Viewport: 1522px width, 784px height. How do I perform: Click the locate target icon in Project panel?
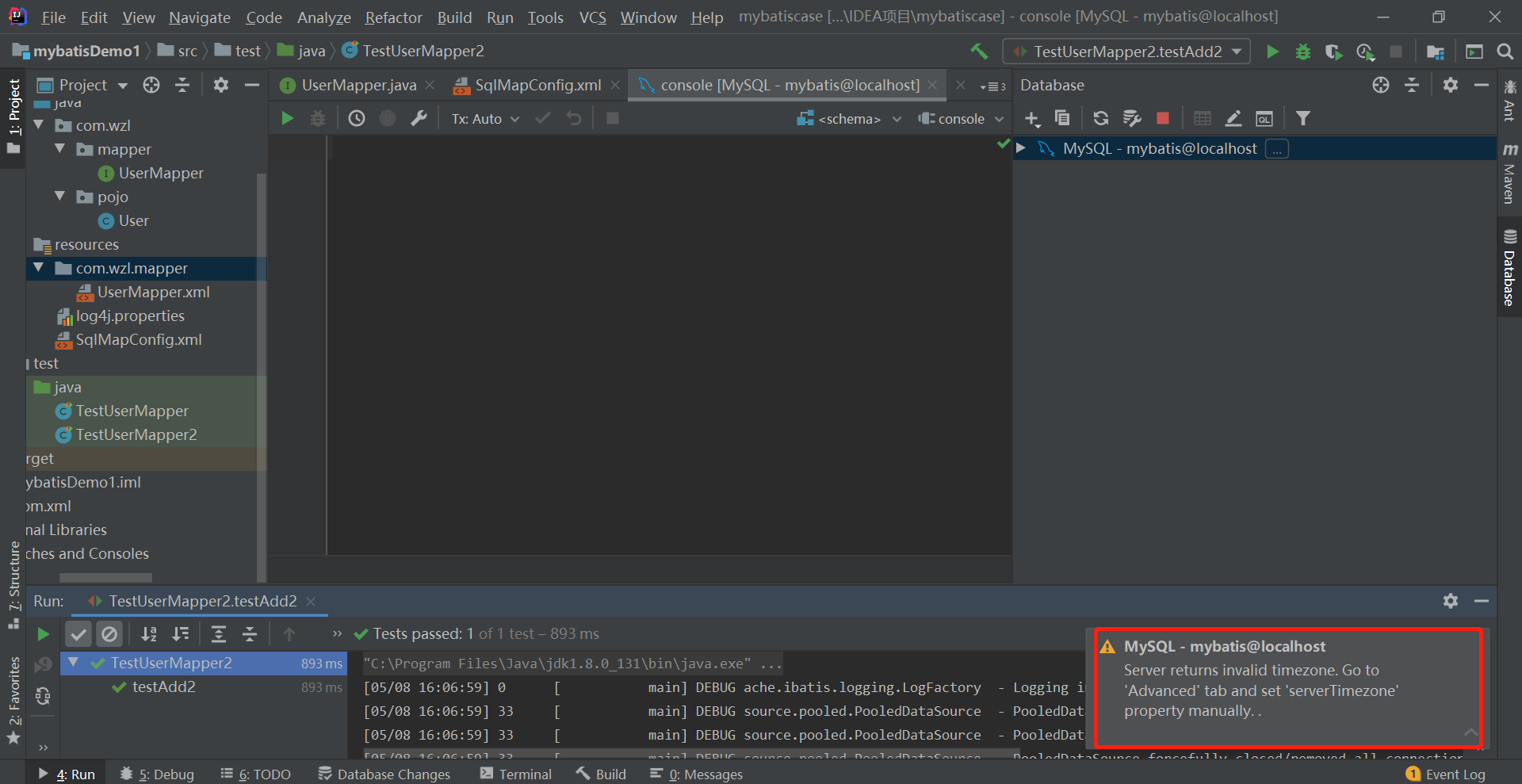pos(151,85)
